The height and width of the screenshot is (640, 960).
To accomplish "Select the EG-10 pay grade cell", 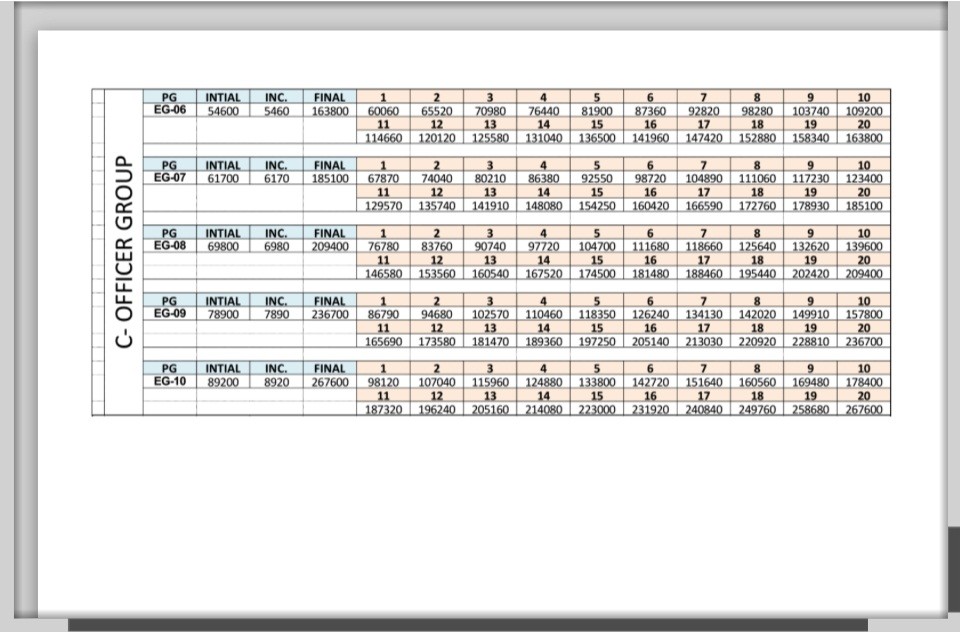I will tap(169, 382).
